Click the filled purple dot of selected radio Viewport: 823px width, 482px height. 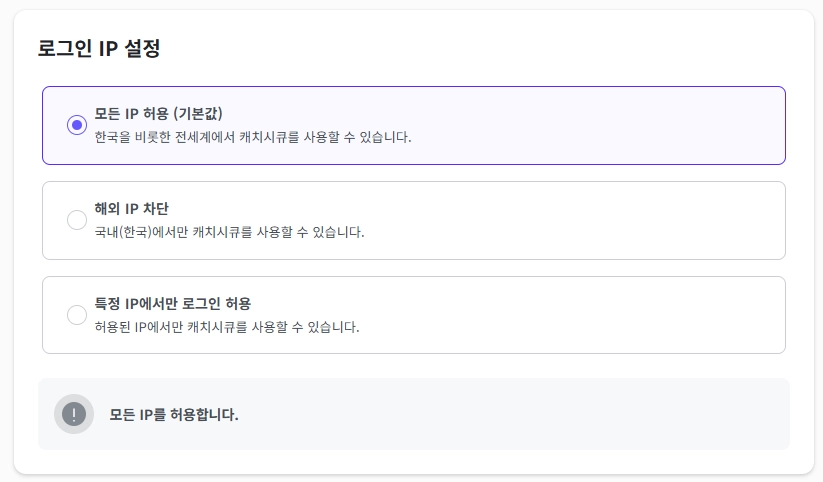(x=76, y=125)
